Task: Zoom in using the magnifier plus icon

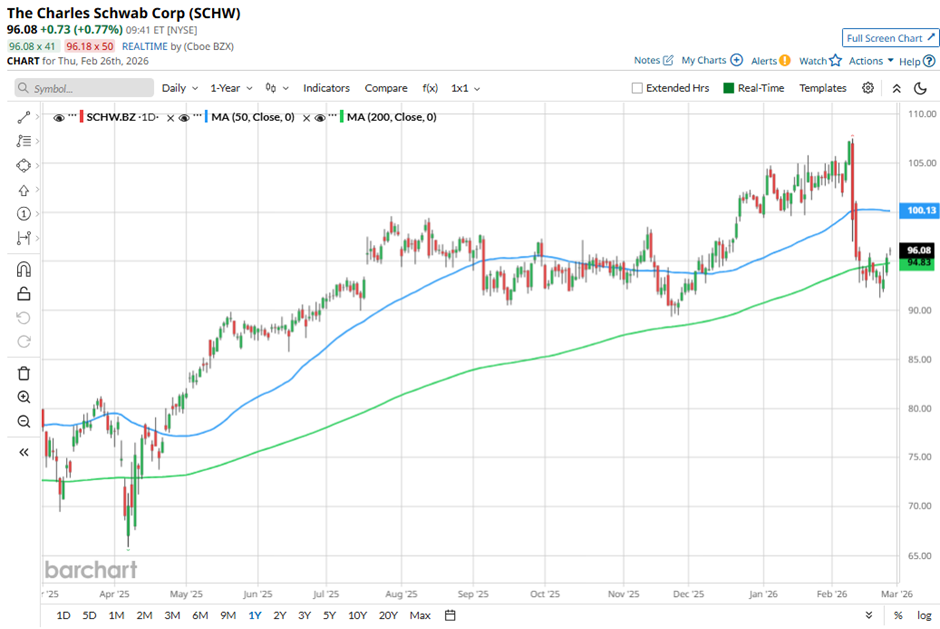Action: [24, 397]
